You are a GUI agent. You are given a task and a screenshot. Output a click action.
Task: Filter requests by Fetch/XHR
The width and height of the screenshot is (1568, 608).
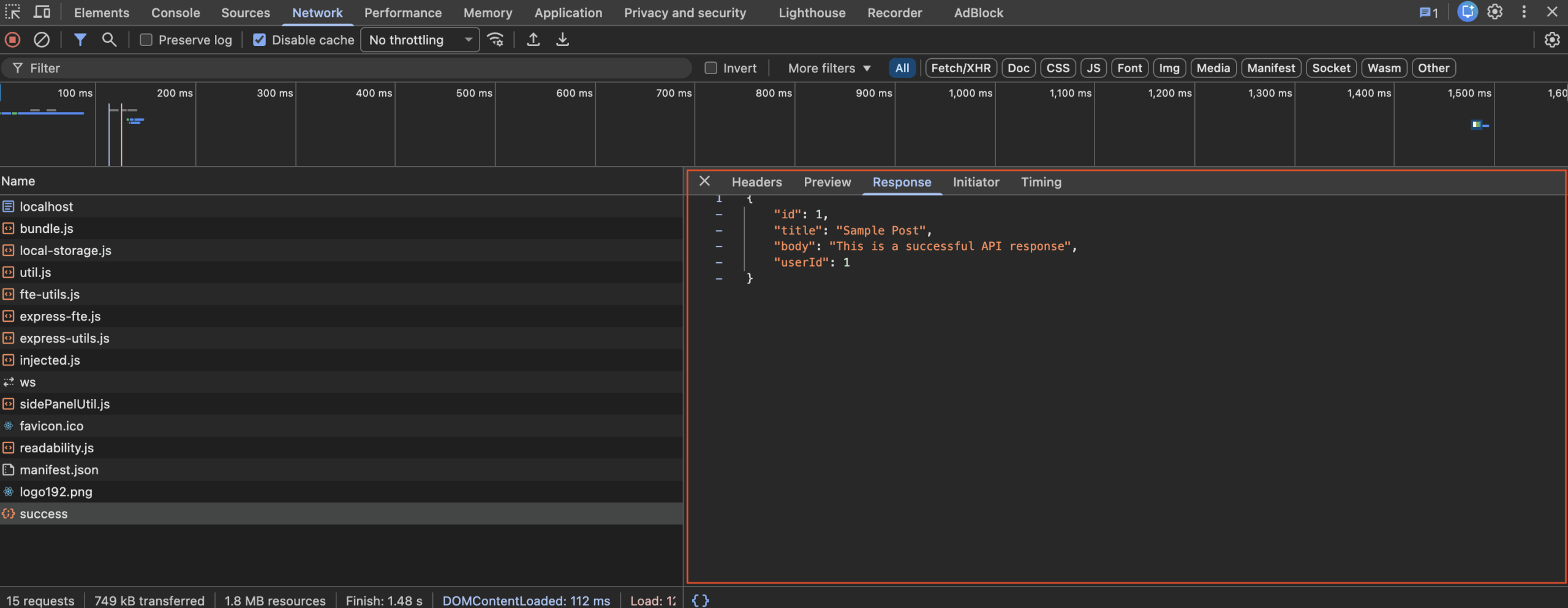pos(960,68)
